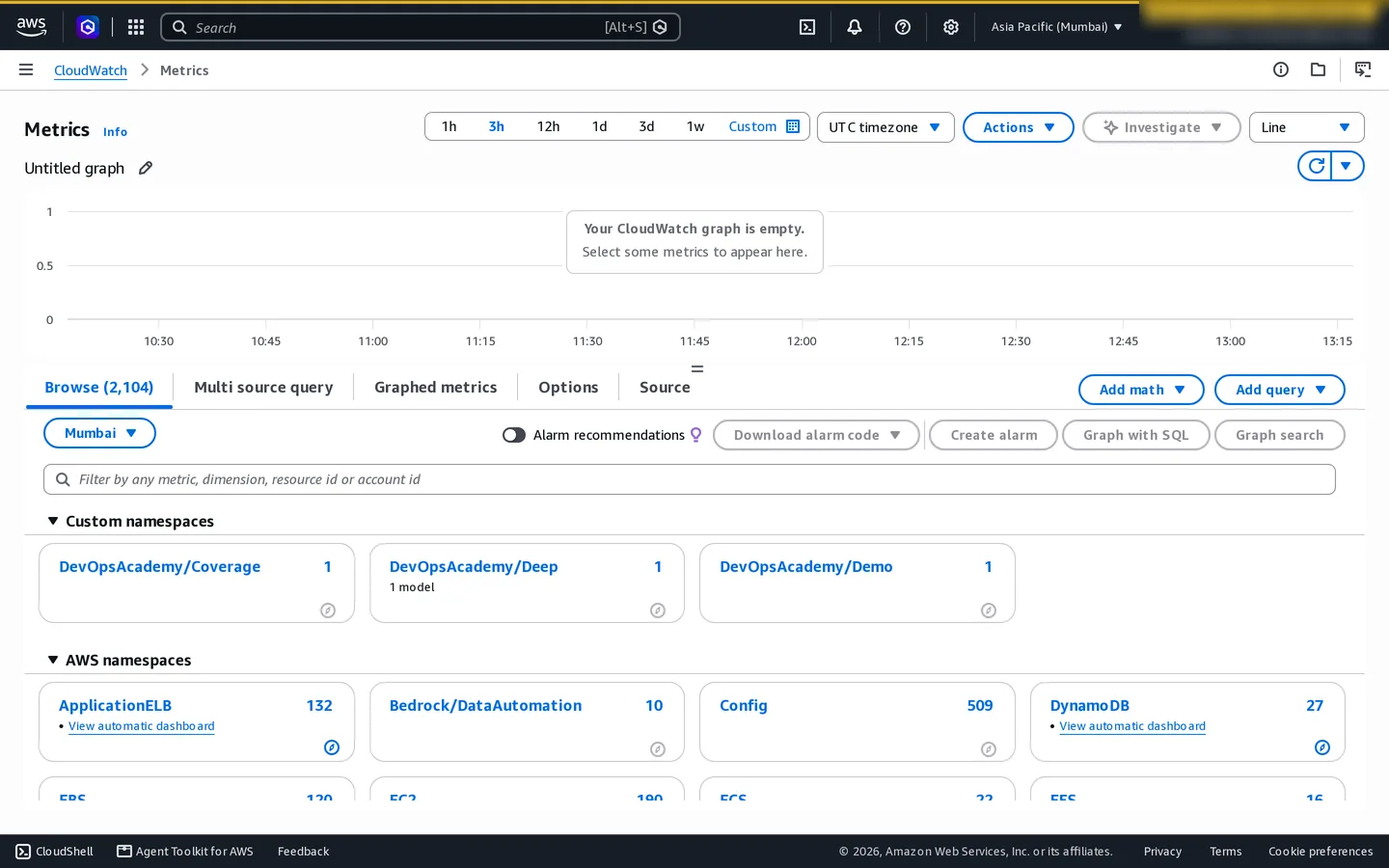Collapse the AWS namespaces section
1389x868 pixels.
click(x=53, y=660)
